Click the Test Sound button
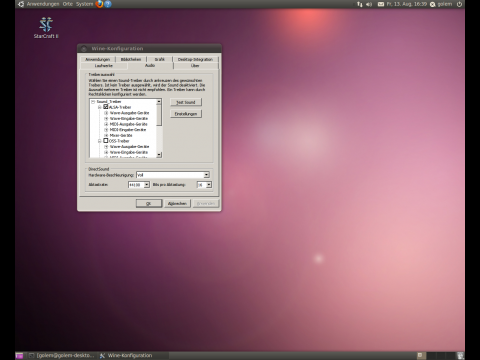The height and width of the screenshot is (360, 480). [186, 102]
